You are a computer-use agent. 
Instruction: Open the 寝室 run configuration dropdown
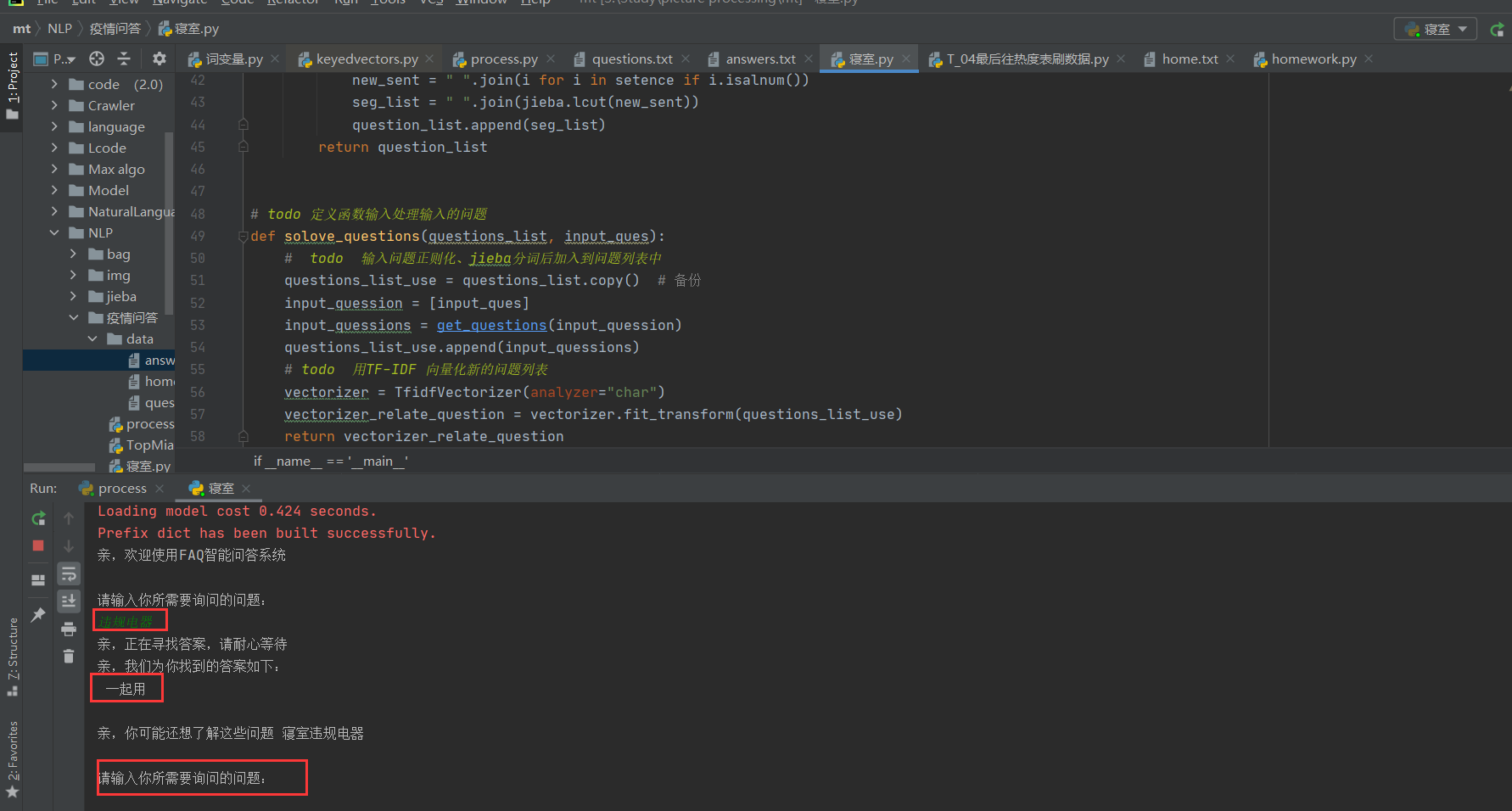point(1436,29)
